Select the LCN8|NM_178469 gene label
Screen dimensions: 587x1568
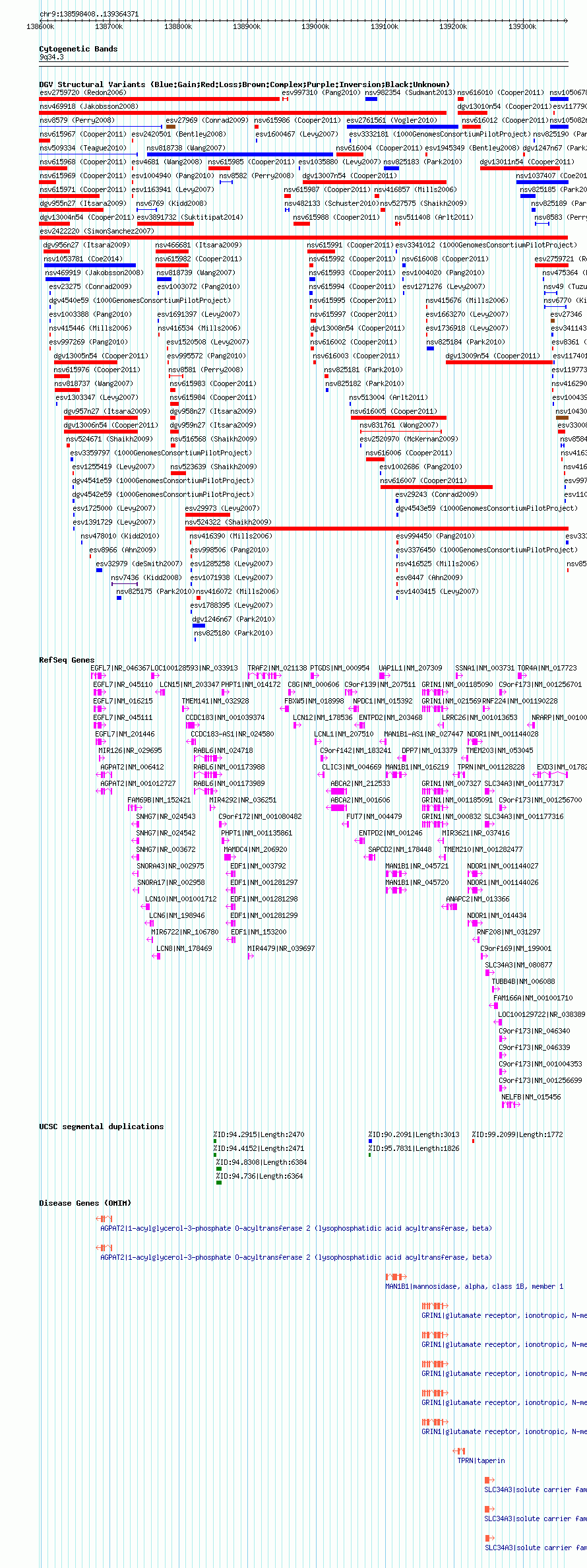(184, 948)
